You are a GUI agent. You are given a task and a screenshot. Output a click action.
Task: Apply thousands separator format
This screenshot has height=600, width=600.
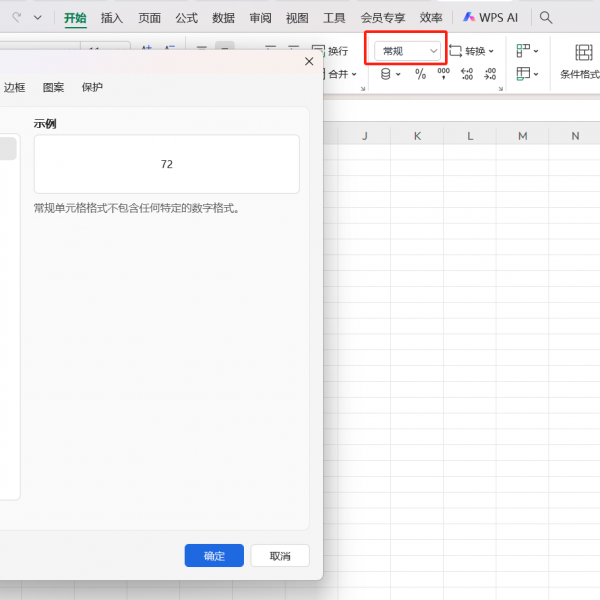point(443,74)
